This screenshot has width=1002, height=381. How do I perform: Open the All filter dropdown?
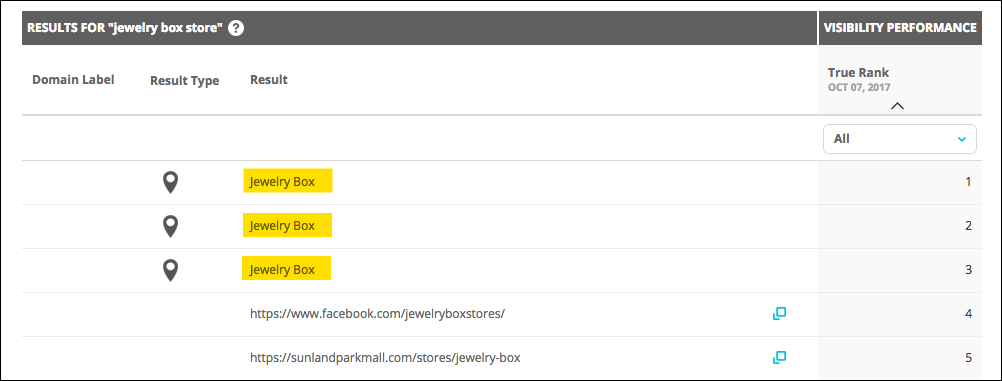(x=900, y=139)
